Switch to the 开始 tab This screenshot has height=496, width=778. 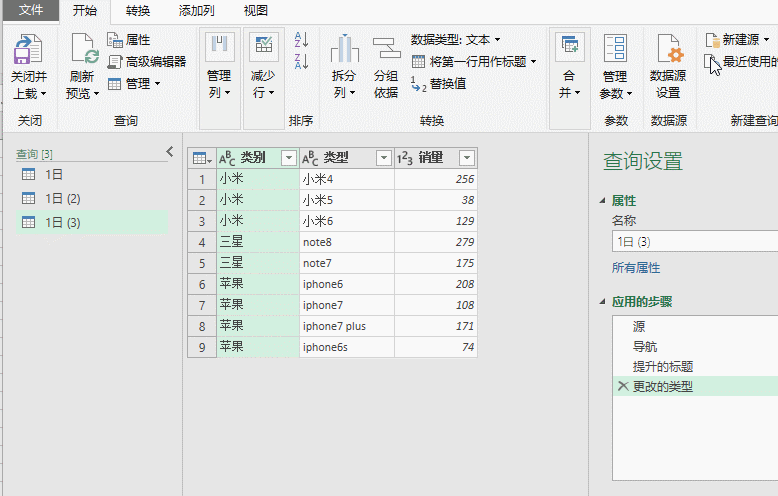[x=85, y=10]
